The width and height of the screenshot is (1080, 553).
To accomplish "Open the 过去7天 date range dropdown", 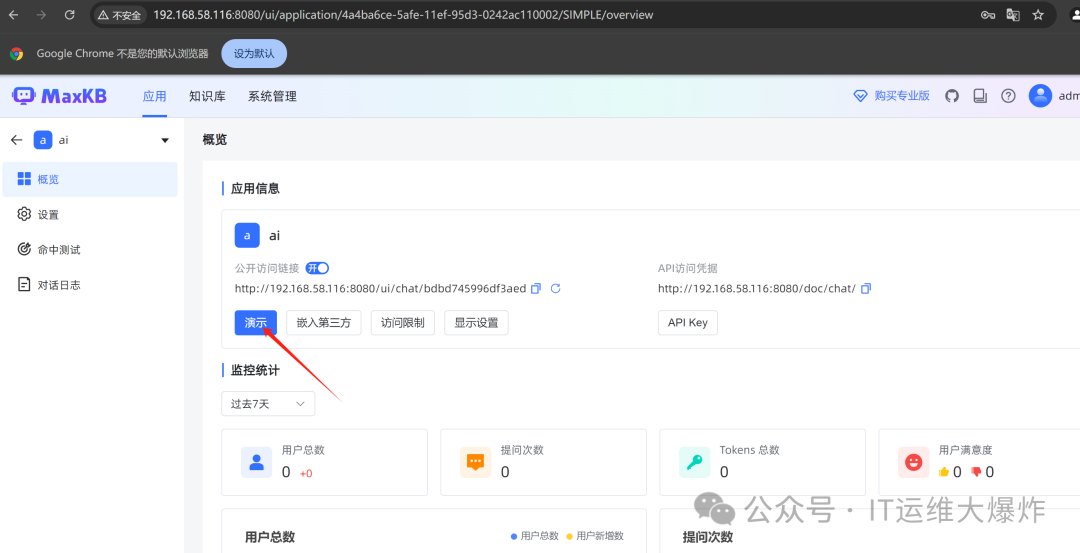I will coord(268,404).
